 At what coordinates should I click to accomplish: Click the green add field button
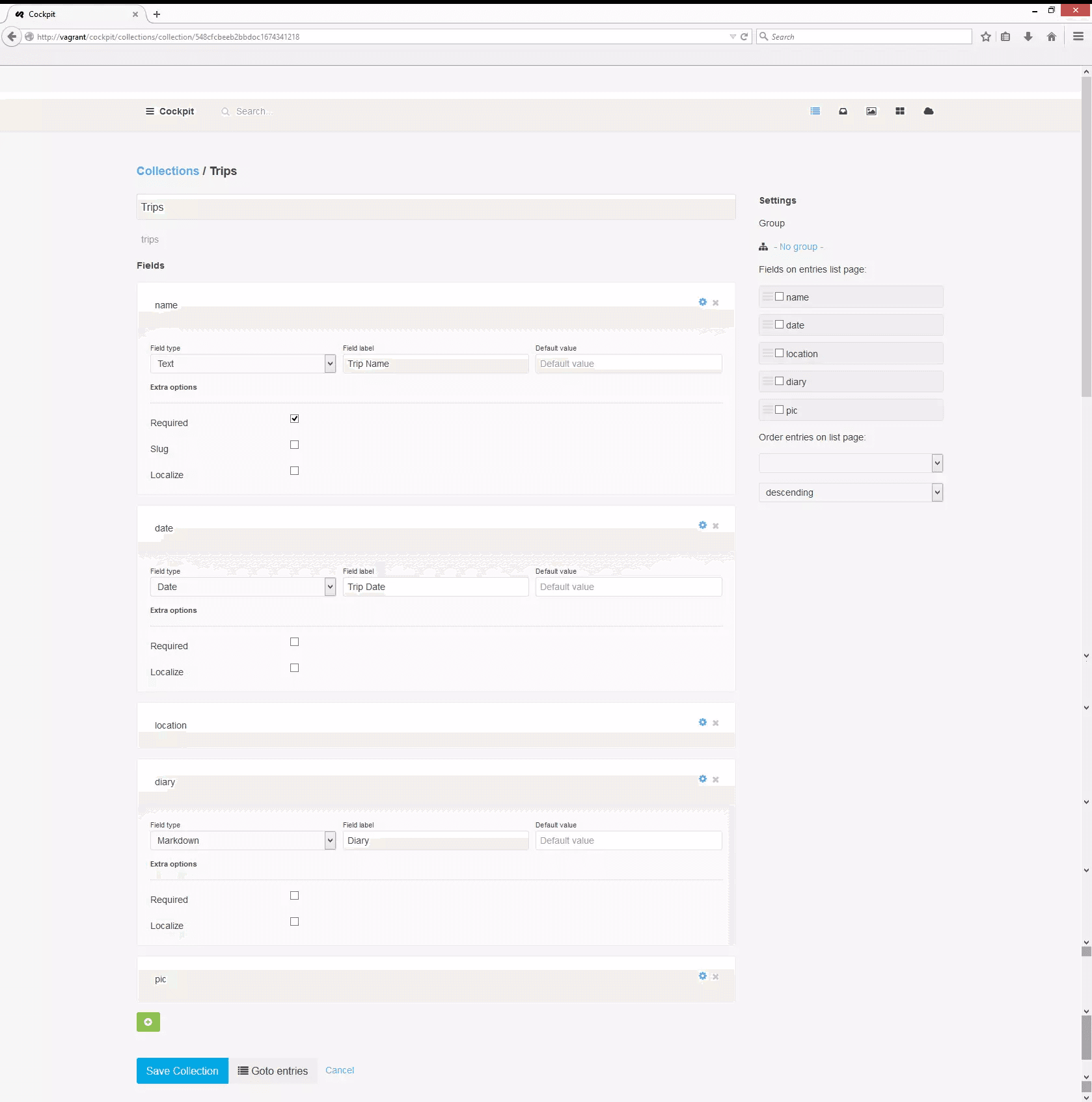[x=148, y=1022]
